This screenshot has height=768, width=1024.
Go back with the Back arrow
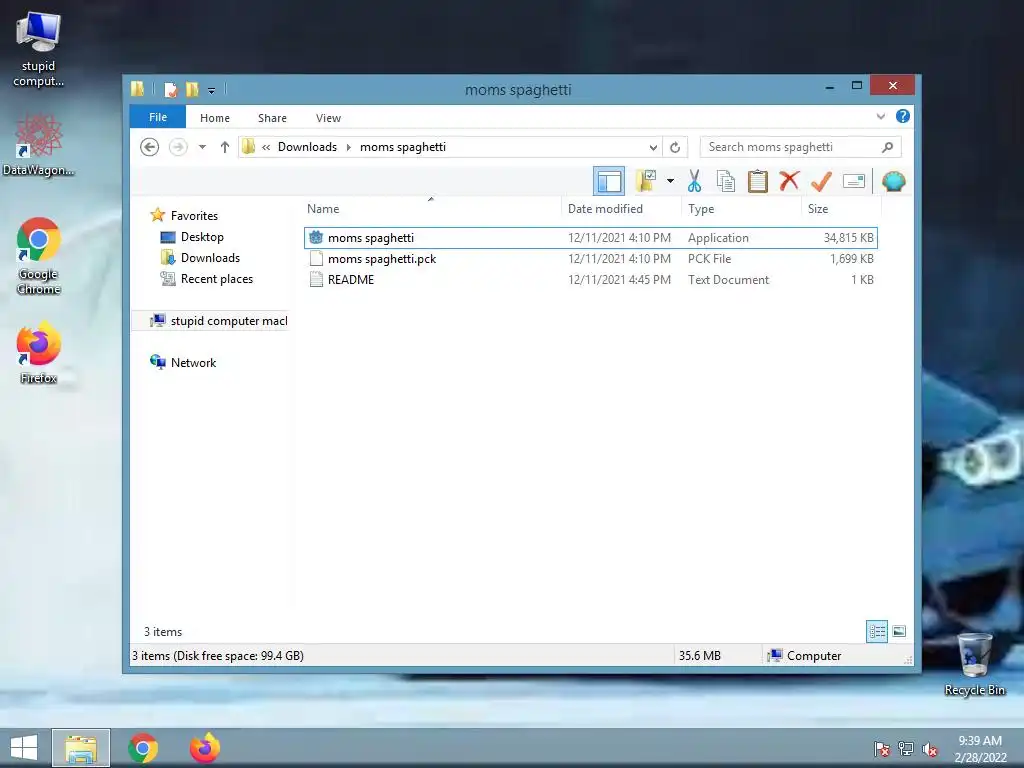click(x=150, y=147)
